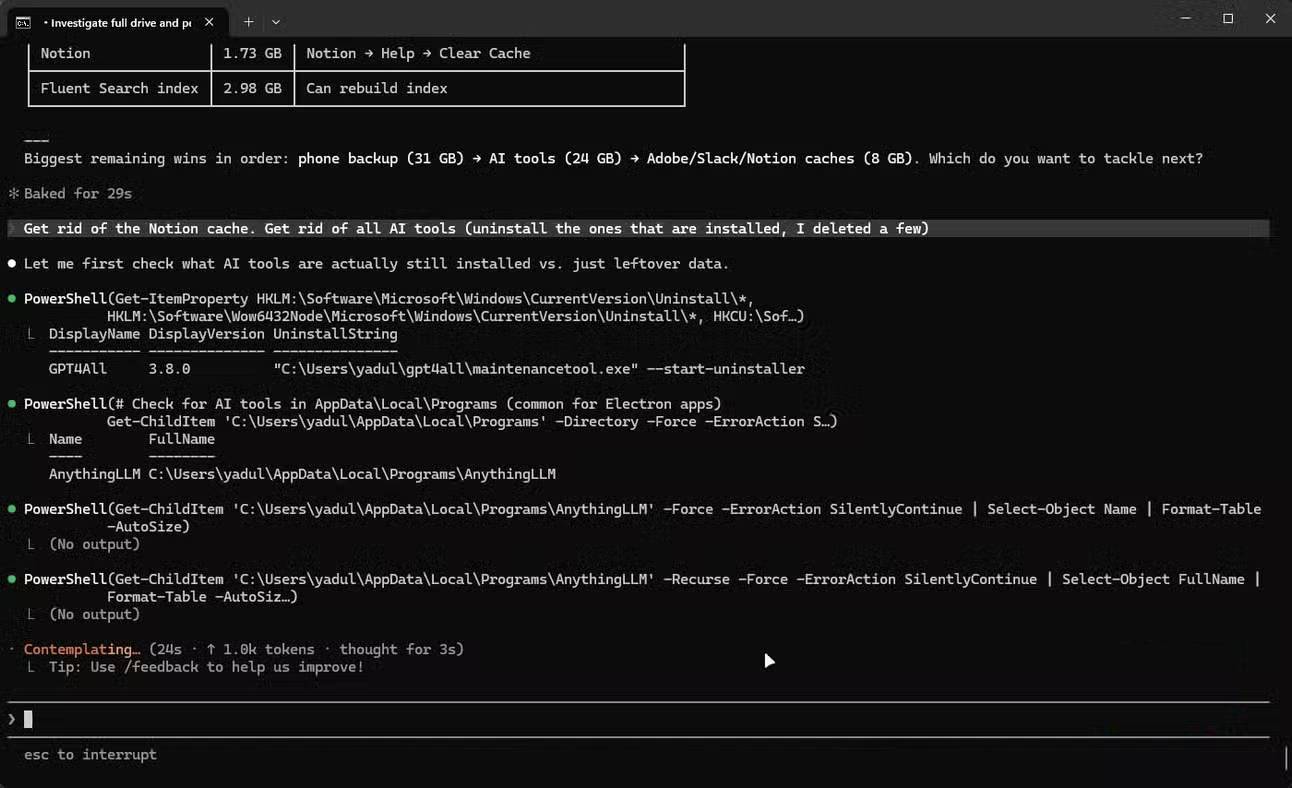Click the 'GPT4All' display name
The image size is (1292, 788).
[77, 368]
